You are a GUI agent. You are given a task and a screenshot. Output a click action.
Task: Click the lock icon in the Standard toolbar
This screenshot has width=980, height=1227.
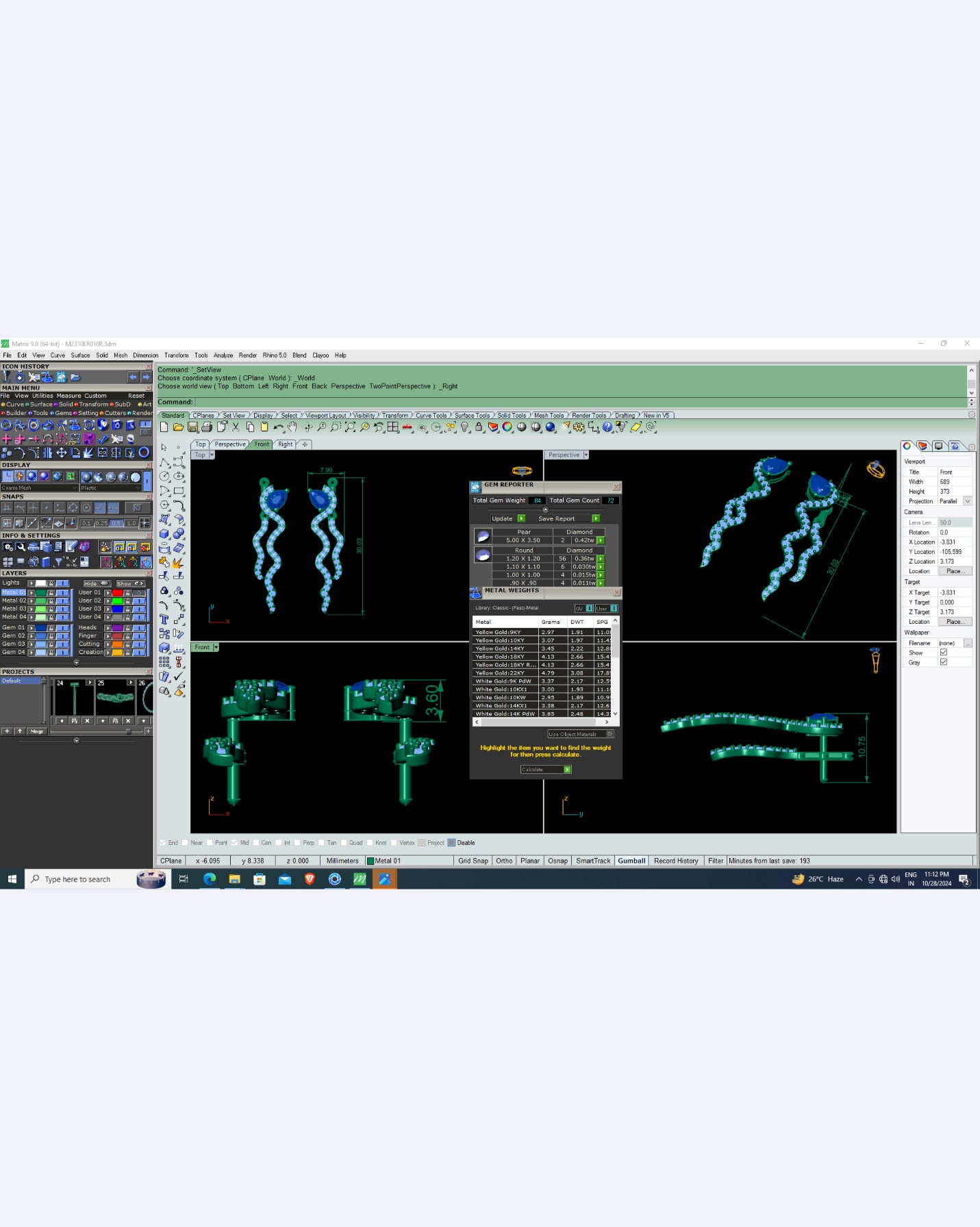[479, 427]
